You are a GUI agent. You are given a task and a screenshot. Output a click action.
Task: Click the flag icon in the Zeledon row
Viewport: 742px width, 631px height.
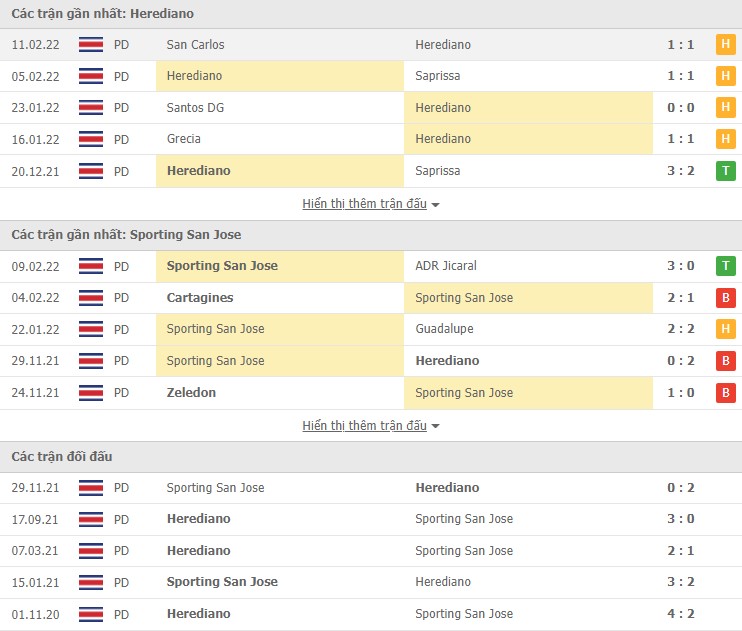coord(90,393)
